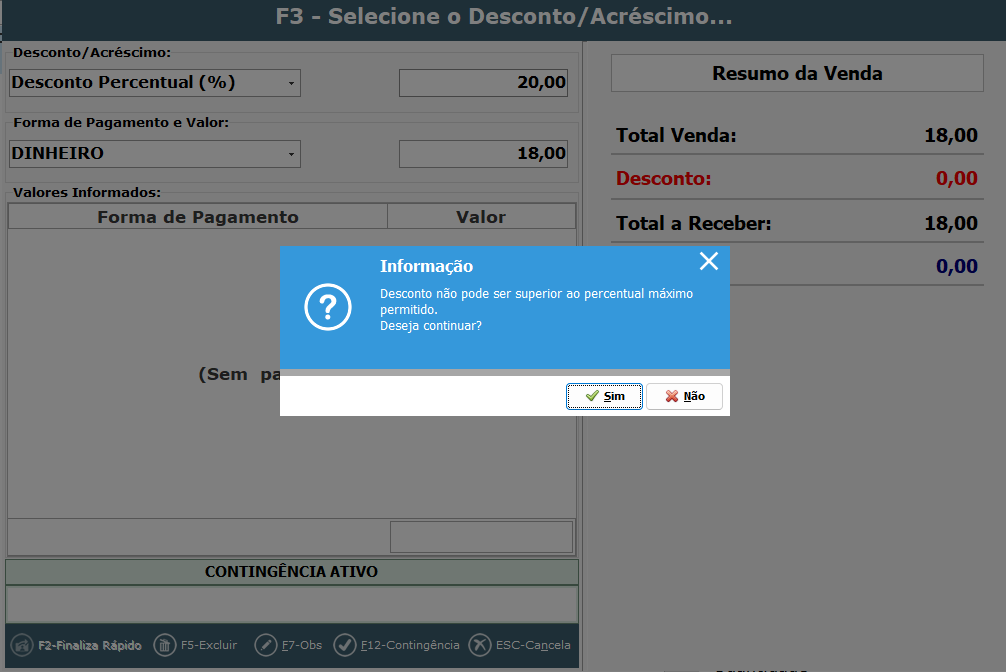The height and width of the screenshot is (672, 1006).
Task: Click the empty total box below payments table
Action: click(x=481, y=536)
